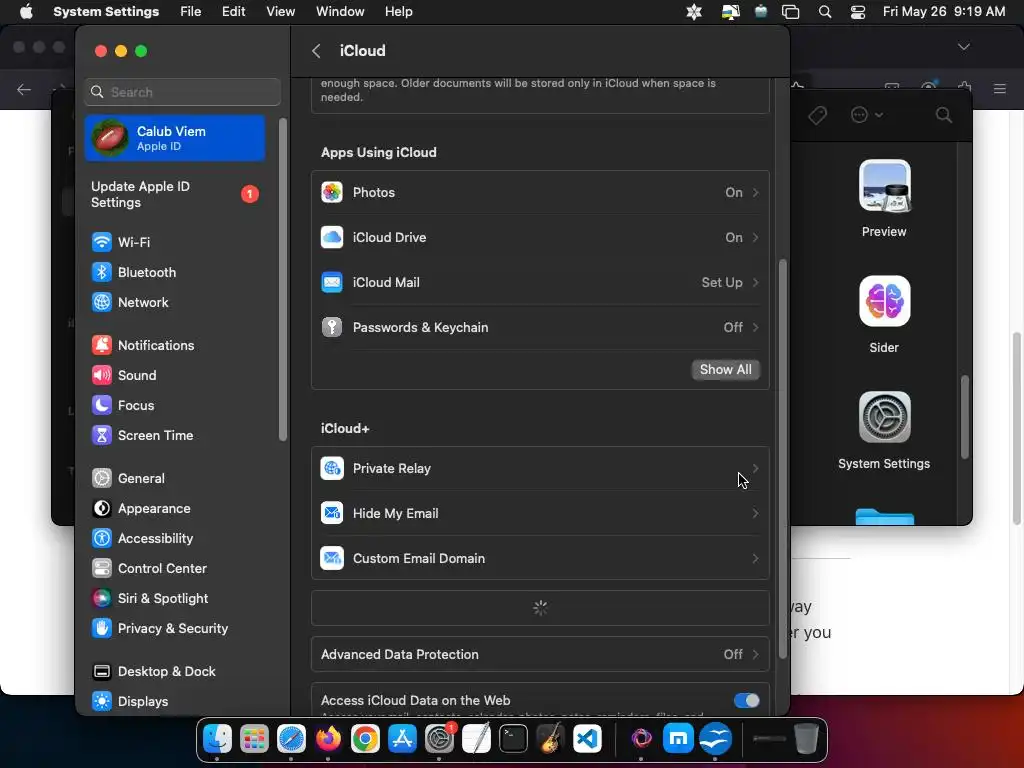The image size is (1024, 768).
Task: Expand Photos row chevron showing On
Action: pos(756,193)
